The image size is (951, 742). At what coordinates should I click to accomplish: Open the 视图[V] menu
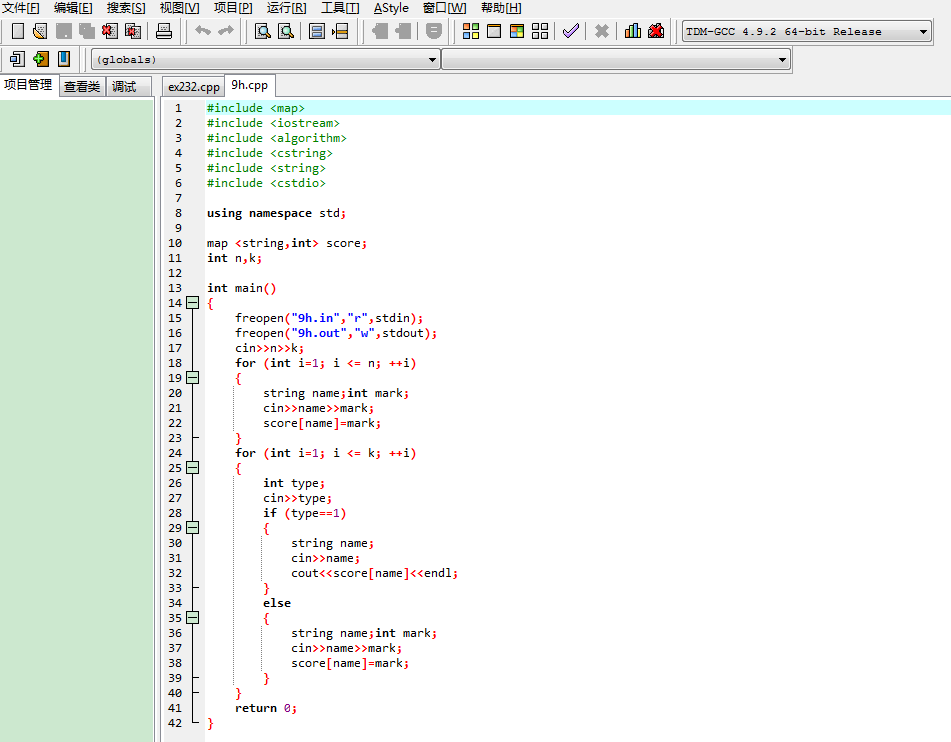click(179, 8)
